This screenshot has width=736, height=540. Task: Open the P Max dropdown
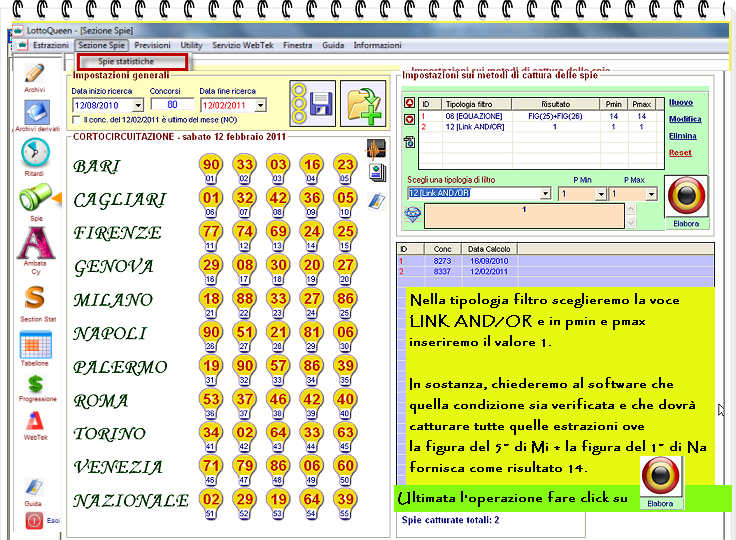[x=651, y=193]
